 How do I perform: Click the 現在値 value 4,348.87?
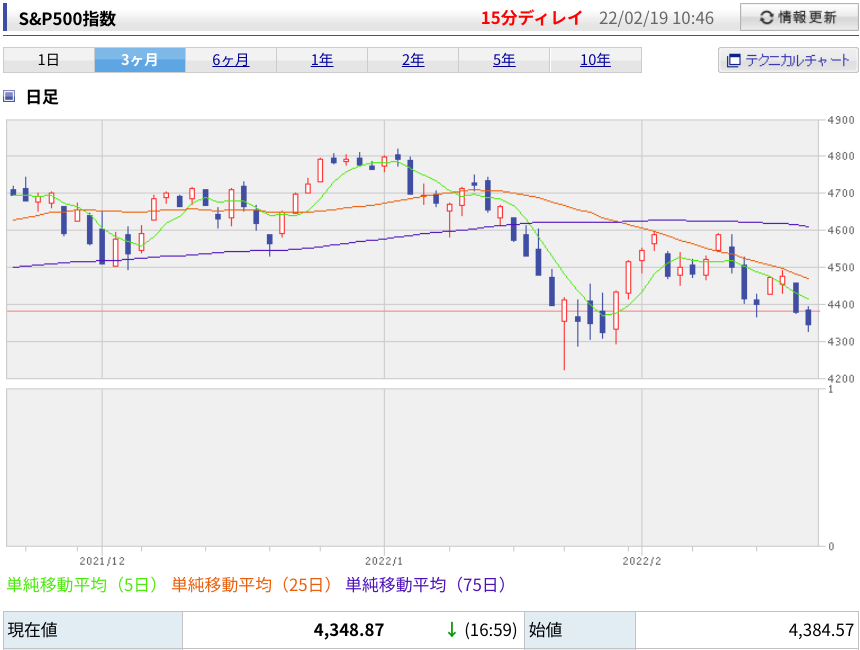pos(349,630)
